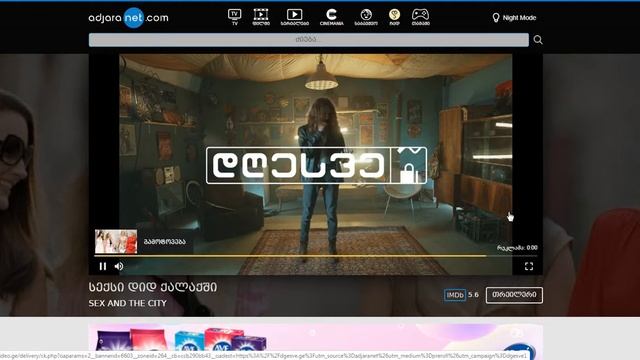The height and width of the screenshot is (360, 640).
Task: Open the movies filmstrip icon
Action: (x=261, y=18)
